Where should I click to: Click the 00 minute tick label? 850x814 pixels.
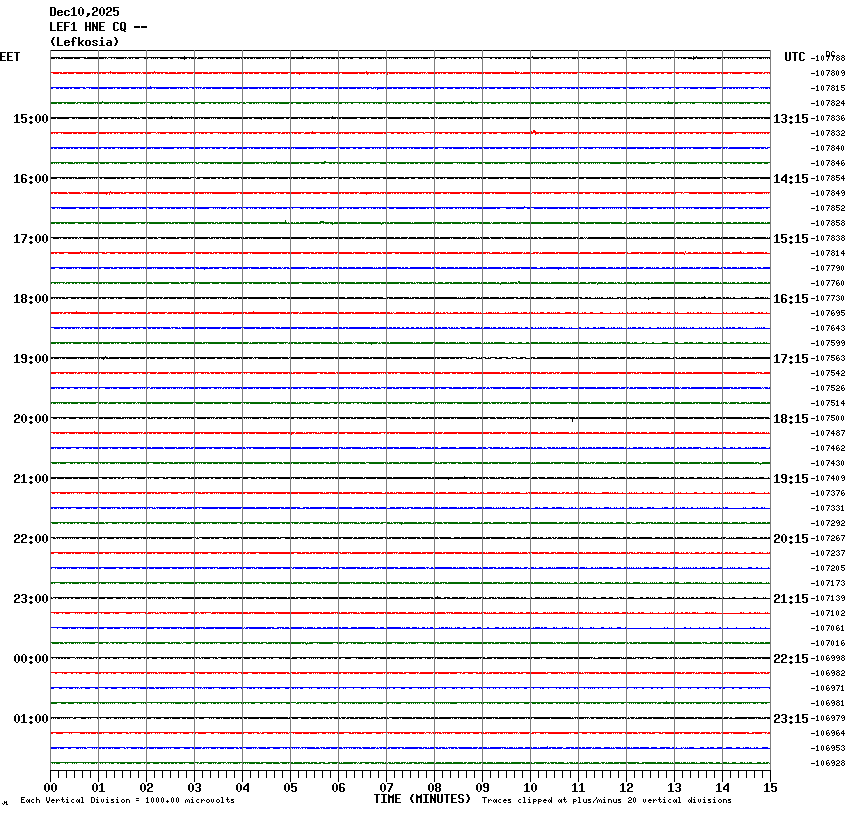50,788
